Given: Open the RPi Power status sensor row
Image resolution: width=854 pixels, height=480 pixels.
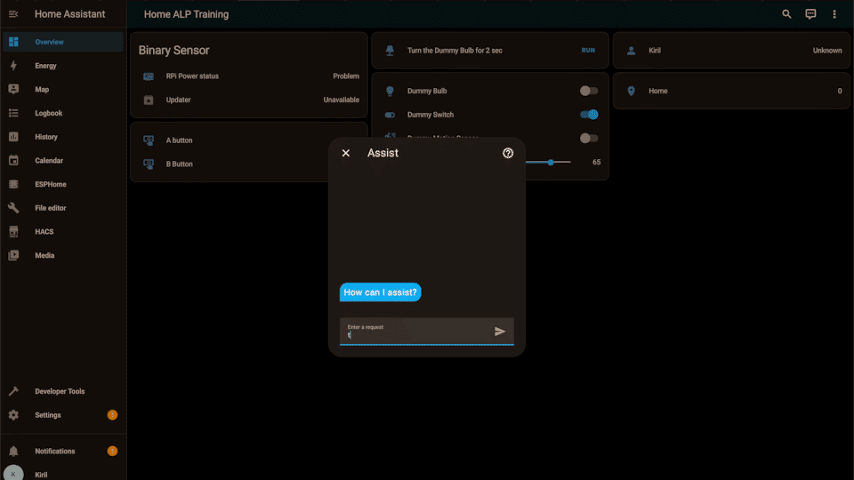Looking at the screenshot, I should point(249,76).
